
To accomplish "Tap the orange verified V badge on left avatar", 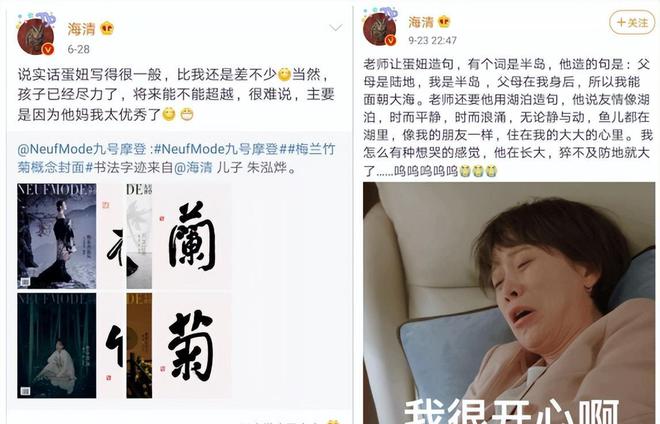I will point(48,49).
